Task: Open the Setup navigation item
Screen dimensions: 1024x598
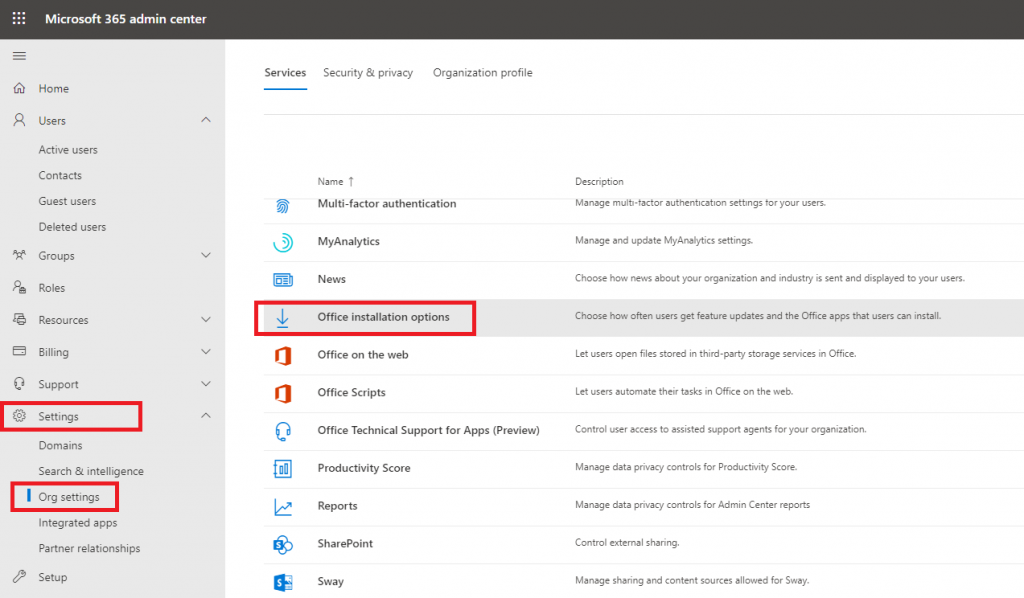Action: [52, 577]
